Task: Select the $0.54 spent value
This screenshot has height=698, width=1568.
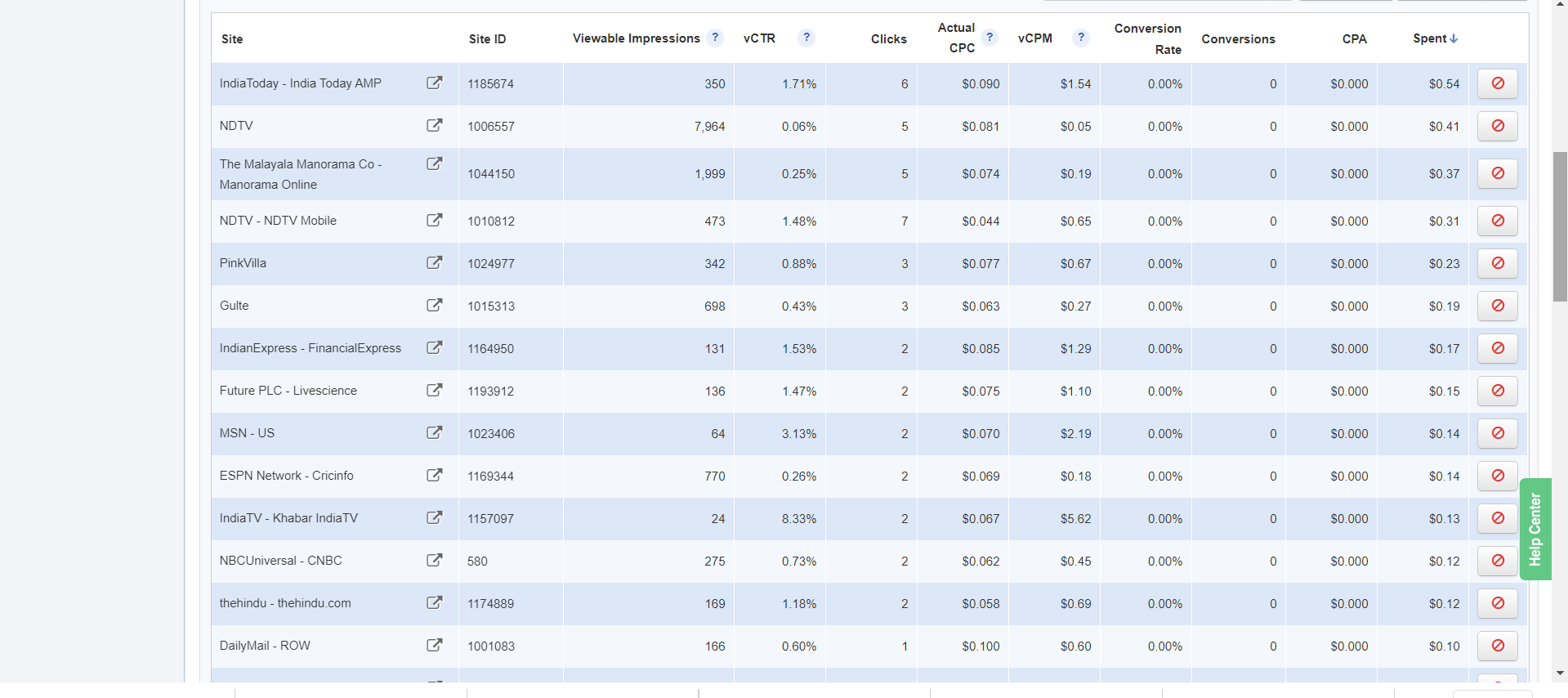Action: pos(1444,84)
